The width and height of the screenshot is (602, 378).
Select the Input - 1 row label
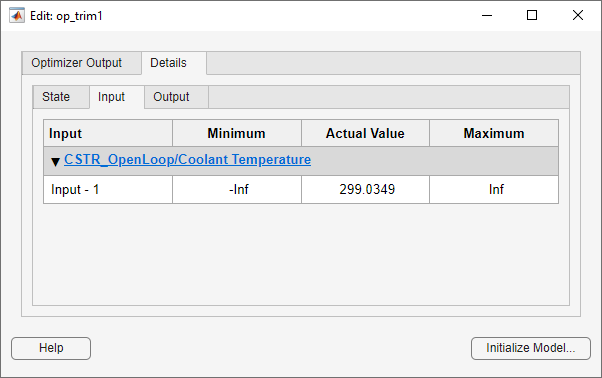[x=108, y=190]
